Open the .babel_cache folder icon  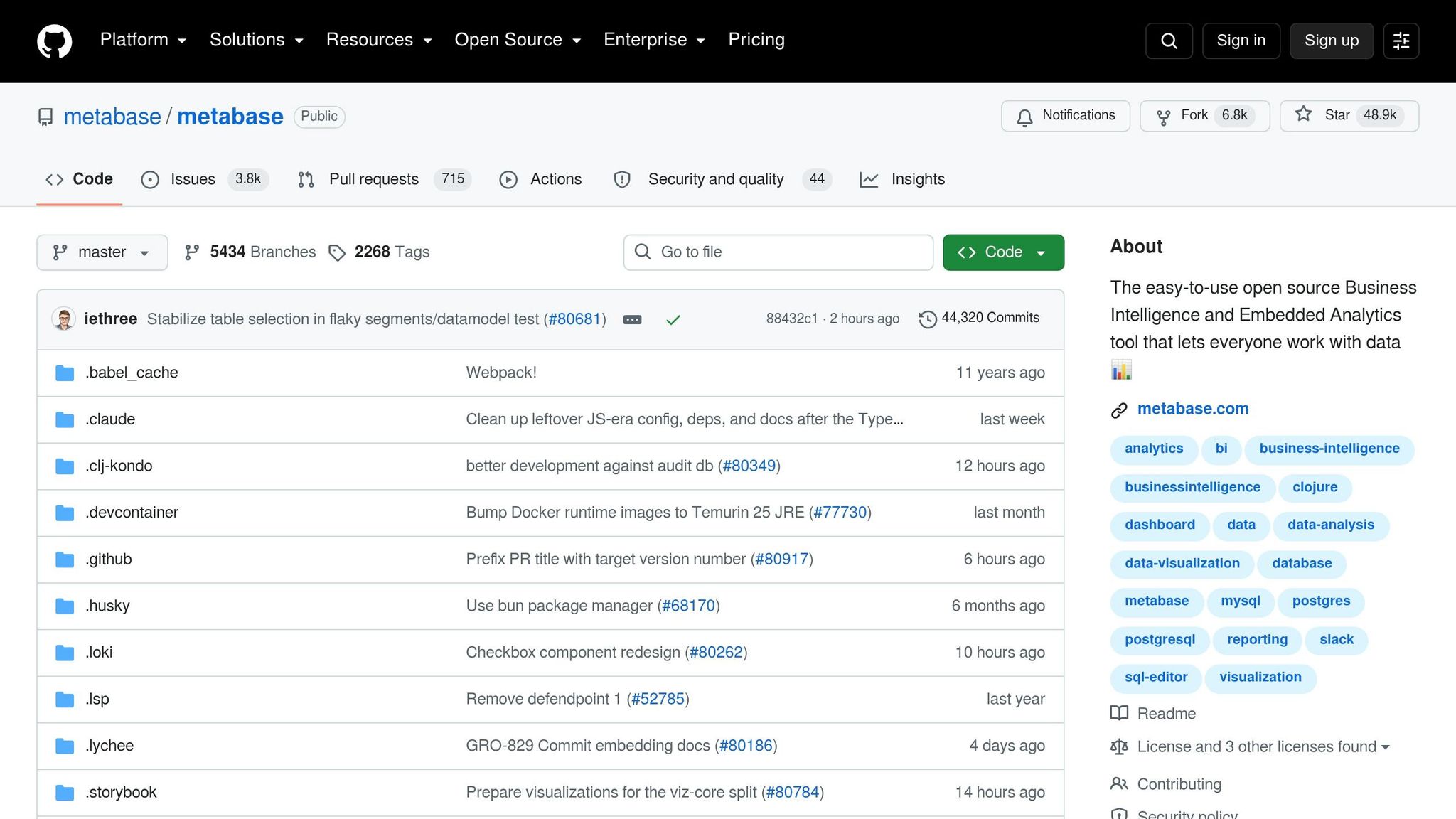tap(65, 373)
